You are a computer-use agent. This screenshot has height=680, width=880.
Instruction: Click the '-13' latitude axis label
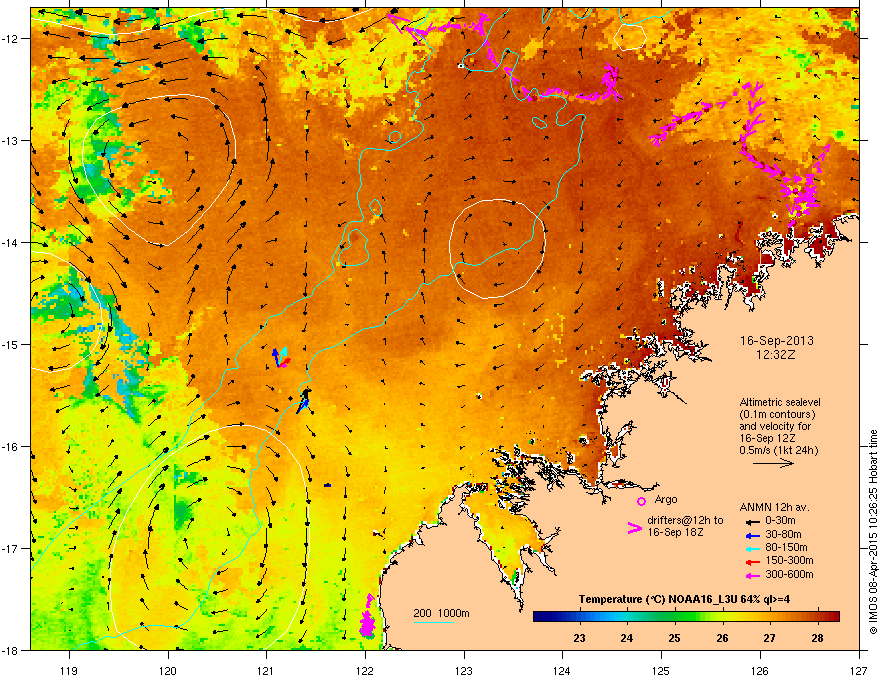click(10, 140)
